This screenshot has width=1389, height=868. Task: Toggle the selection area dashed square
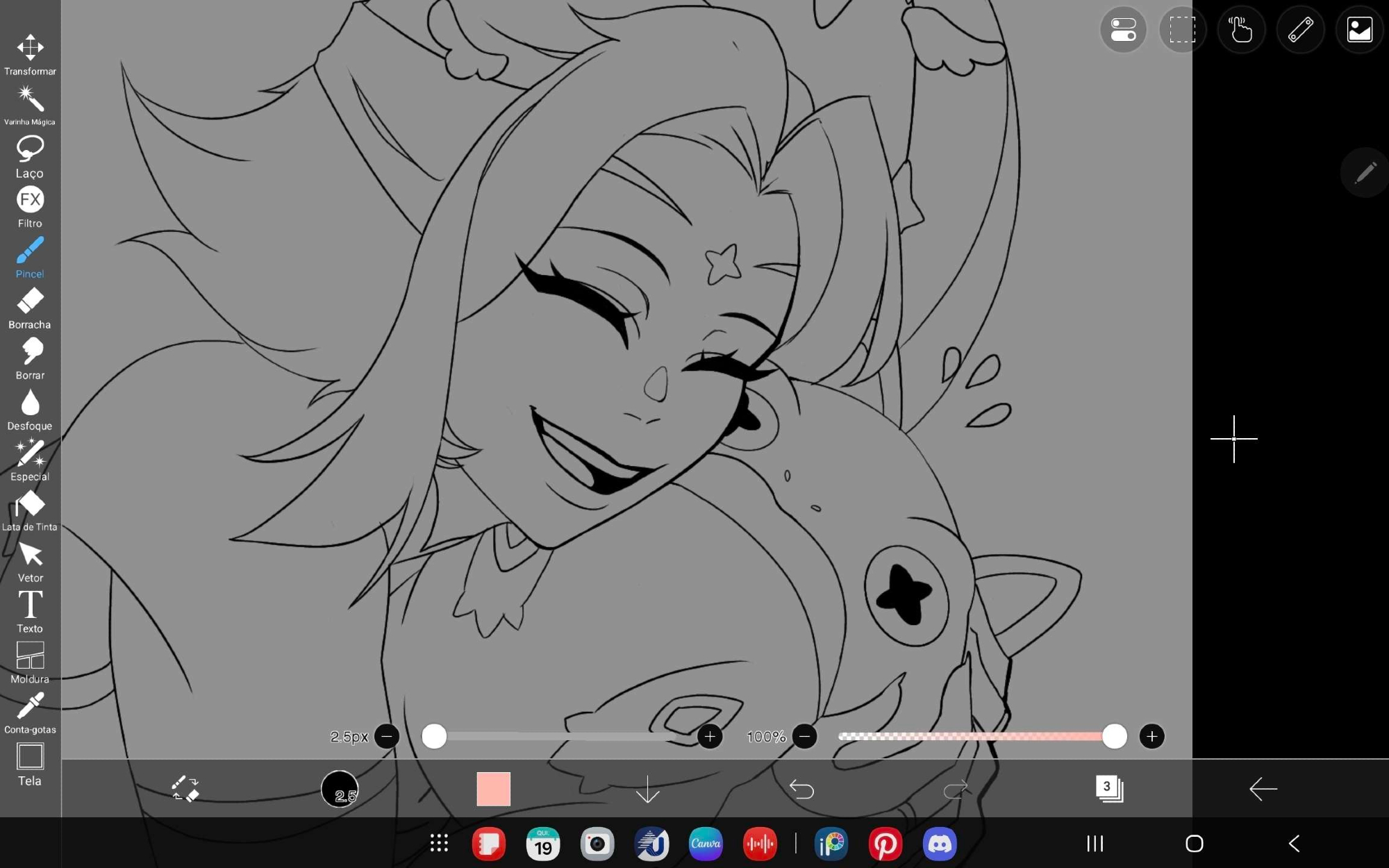(x=1182, y=30)
